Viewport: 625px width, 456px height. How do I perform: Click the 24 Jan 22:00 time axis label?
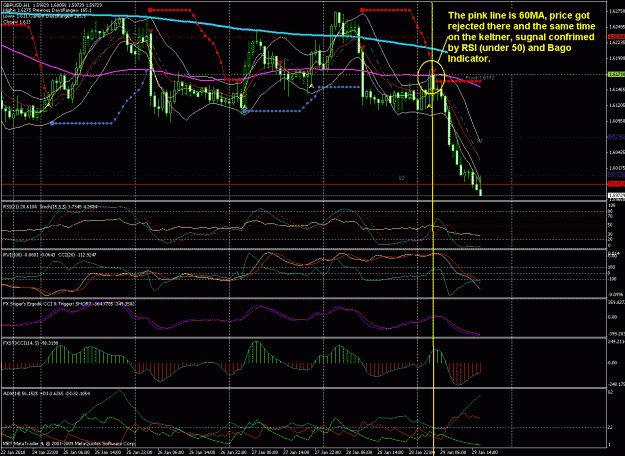(45, 452)
